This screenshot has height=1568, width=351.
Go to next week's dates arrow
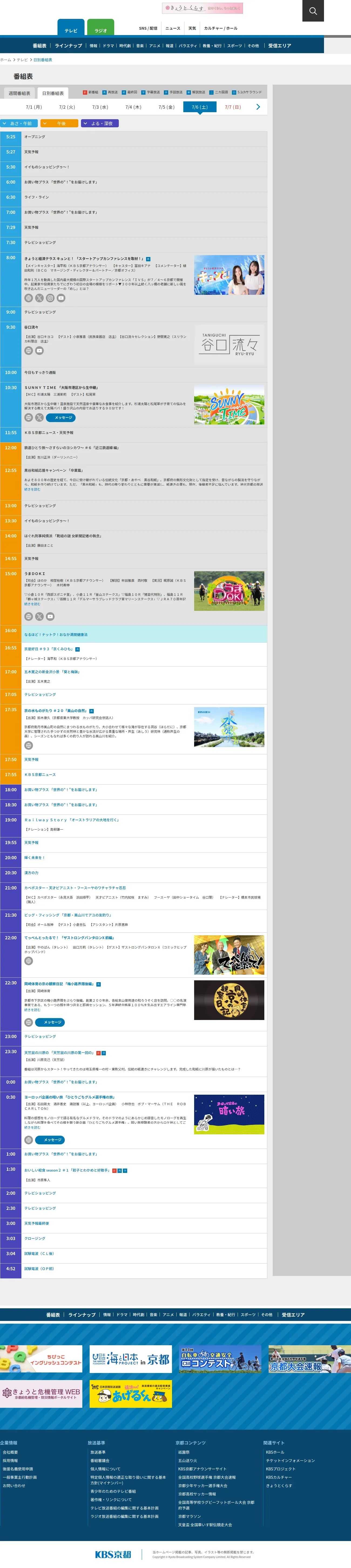pyautogui.click(x=258, y=107)
